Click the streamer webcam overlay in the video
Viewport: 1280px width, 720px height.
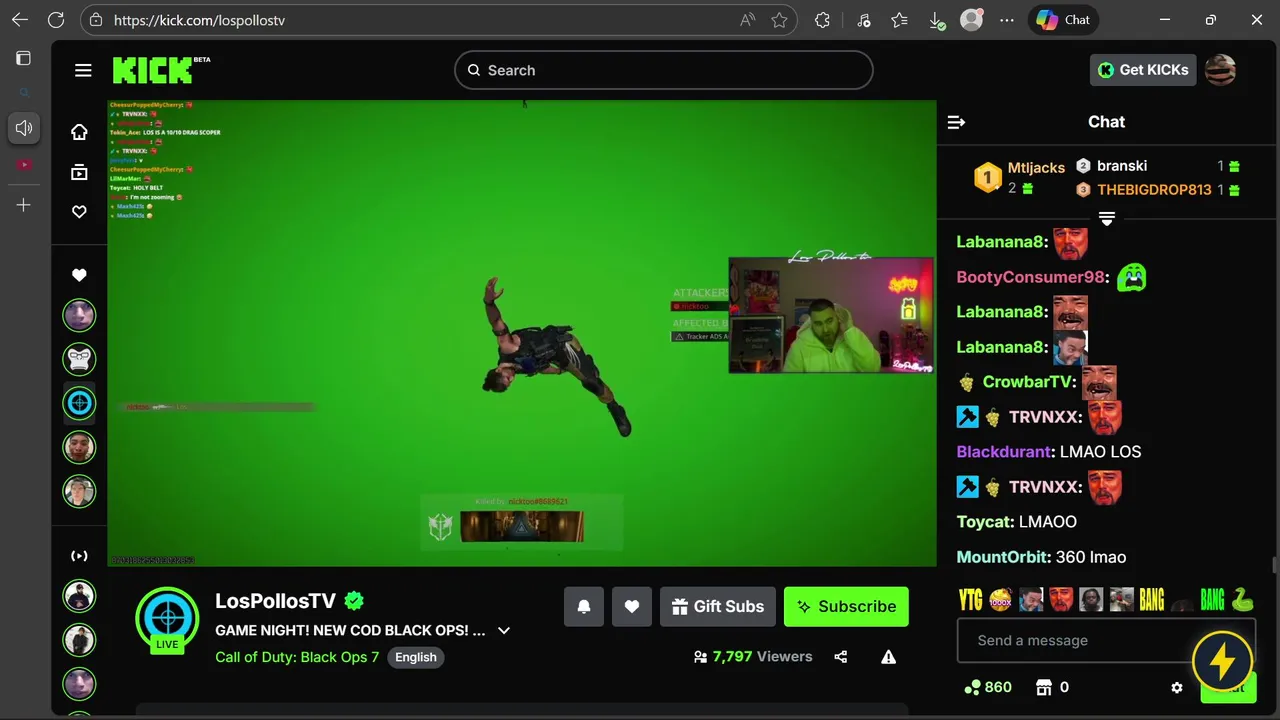coord(831,315)
